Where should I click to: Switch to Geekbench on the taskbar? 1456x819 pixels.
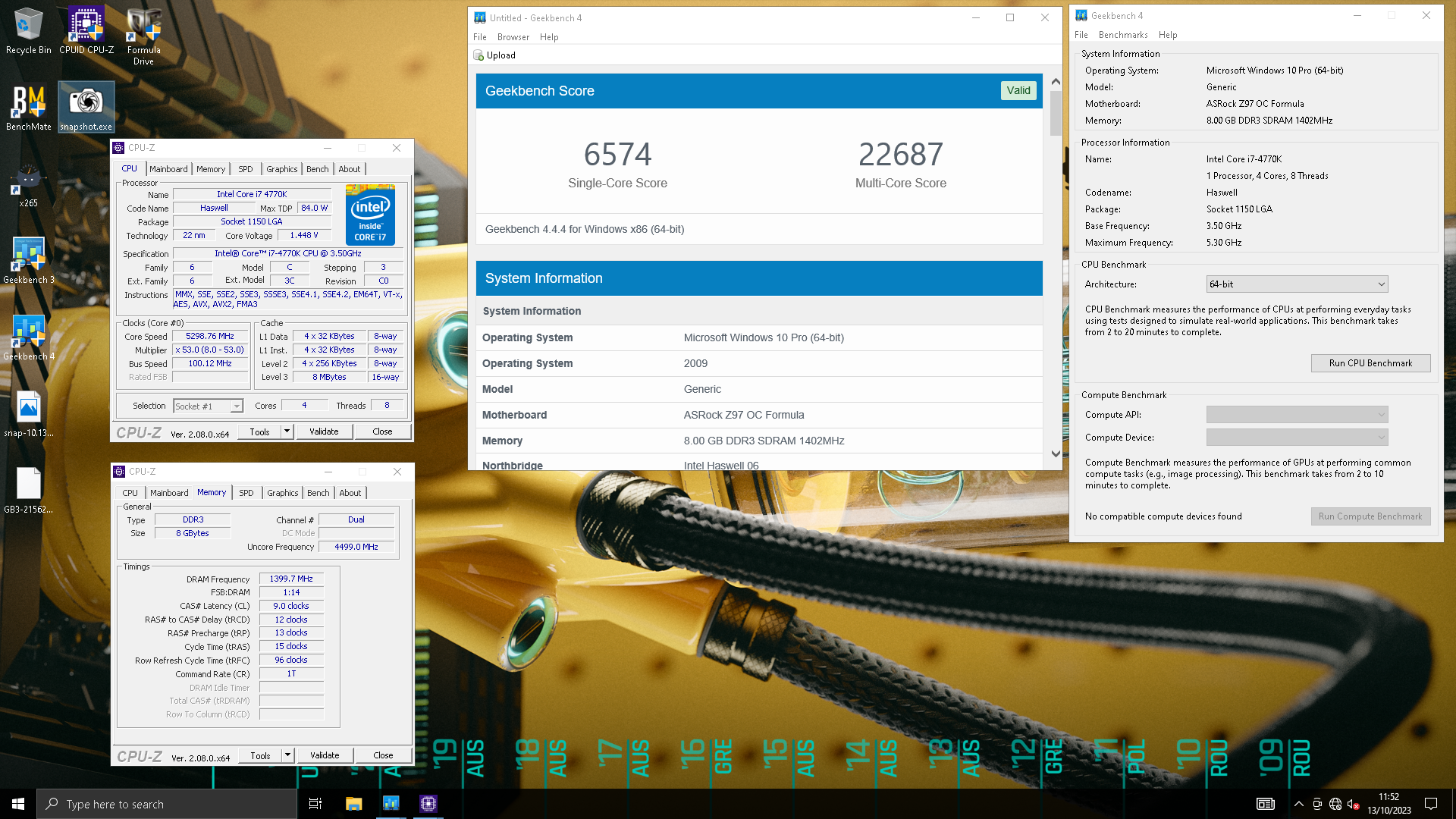(391, 804)
